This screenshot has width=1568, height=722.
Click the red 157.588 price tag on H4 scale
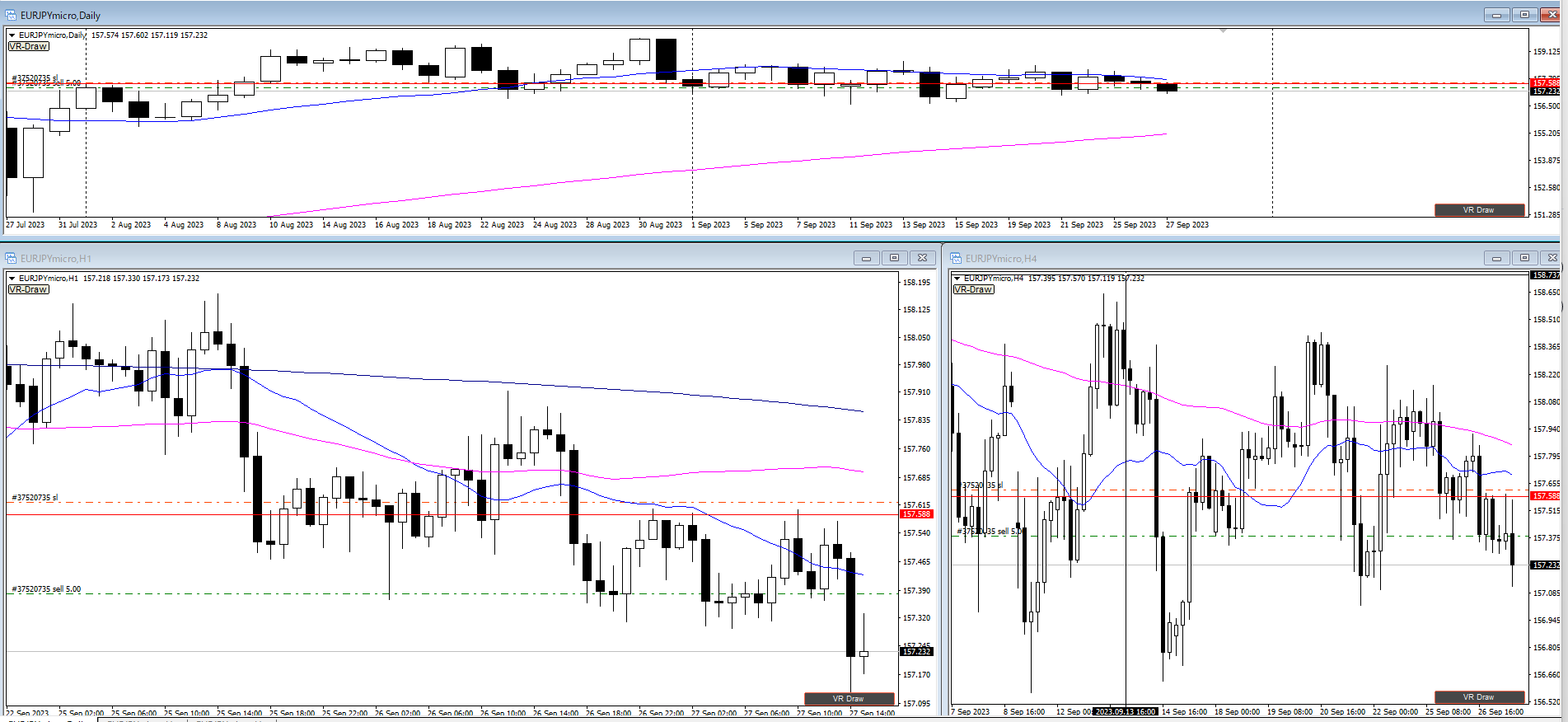click(1546, 496)
